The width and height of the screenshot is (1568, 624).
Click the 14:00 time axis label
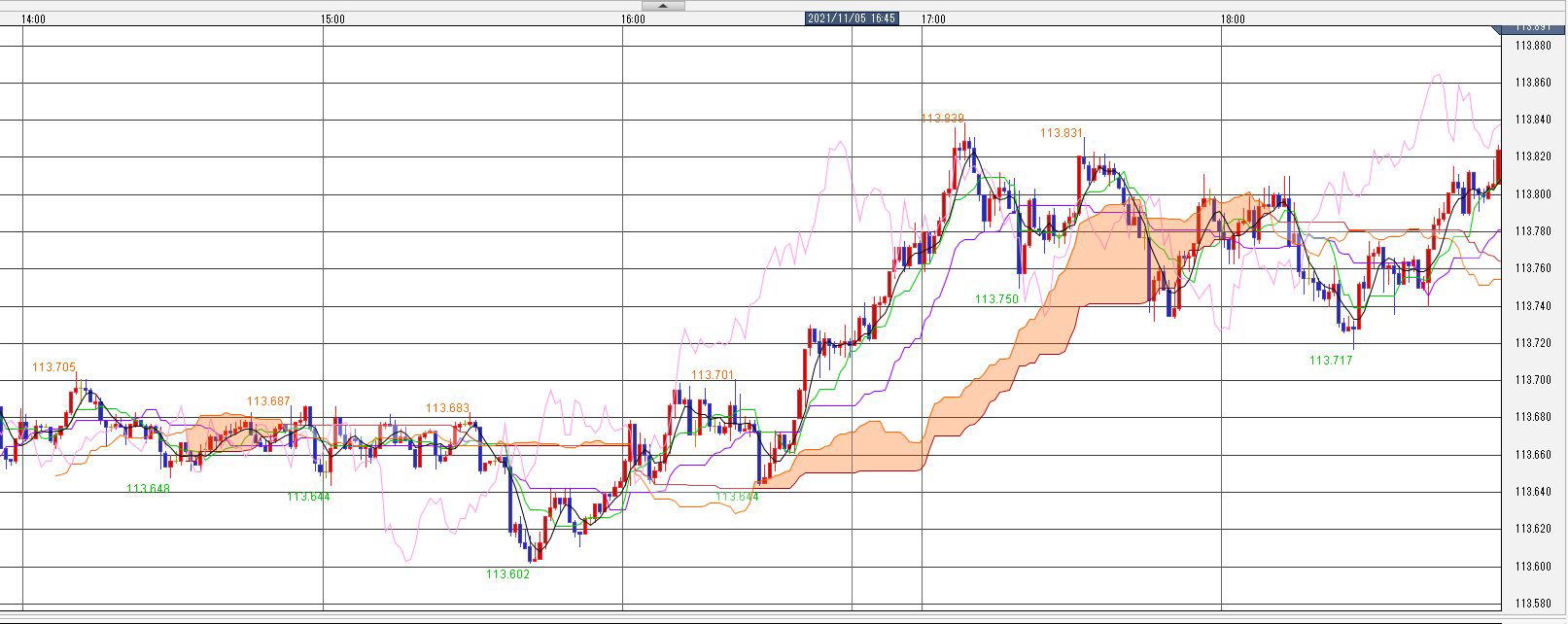(33, 18)
